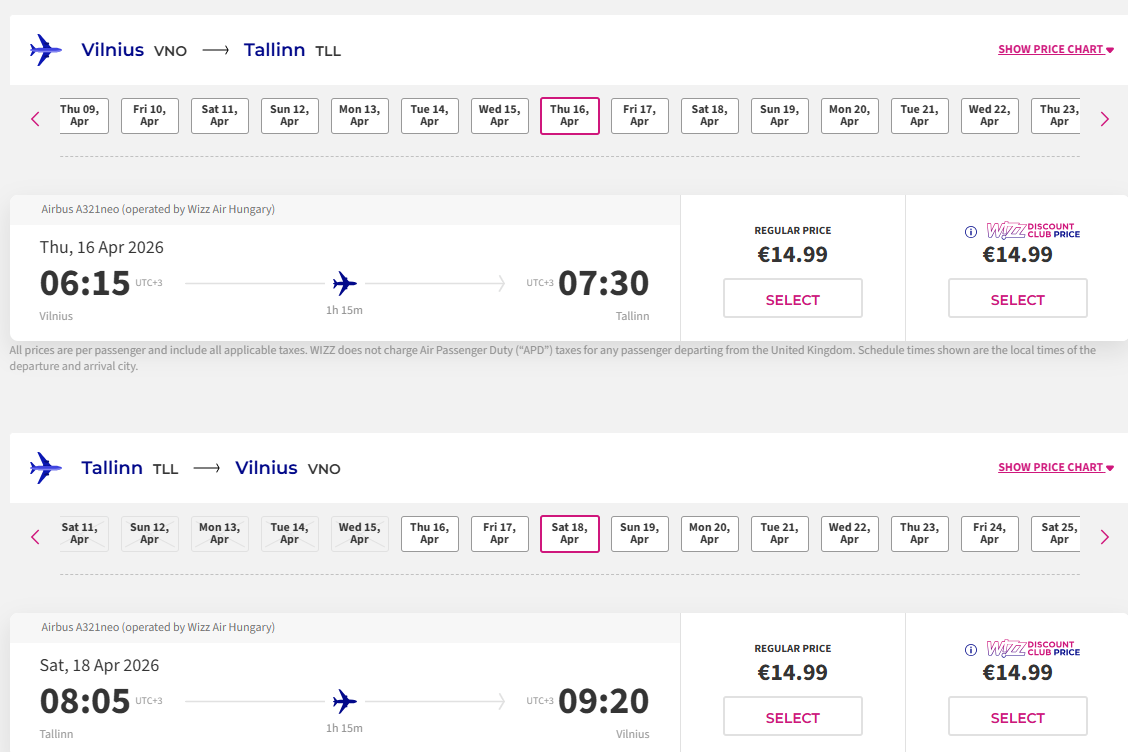Screen dimensions: 1128x752
Task: Select Wed 15, Apr outbound date tab
Action: 499,116
